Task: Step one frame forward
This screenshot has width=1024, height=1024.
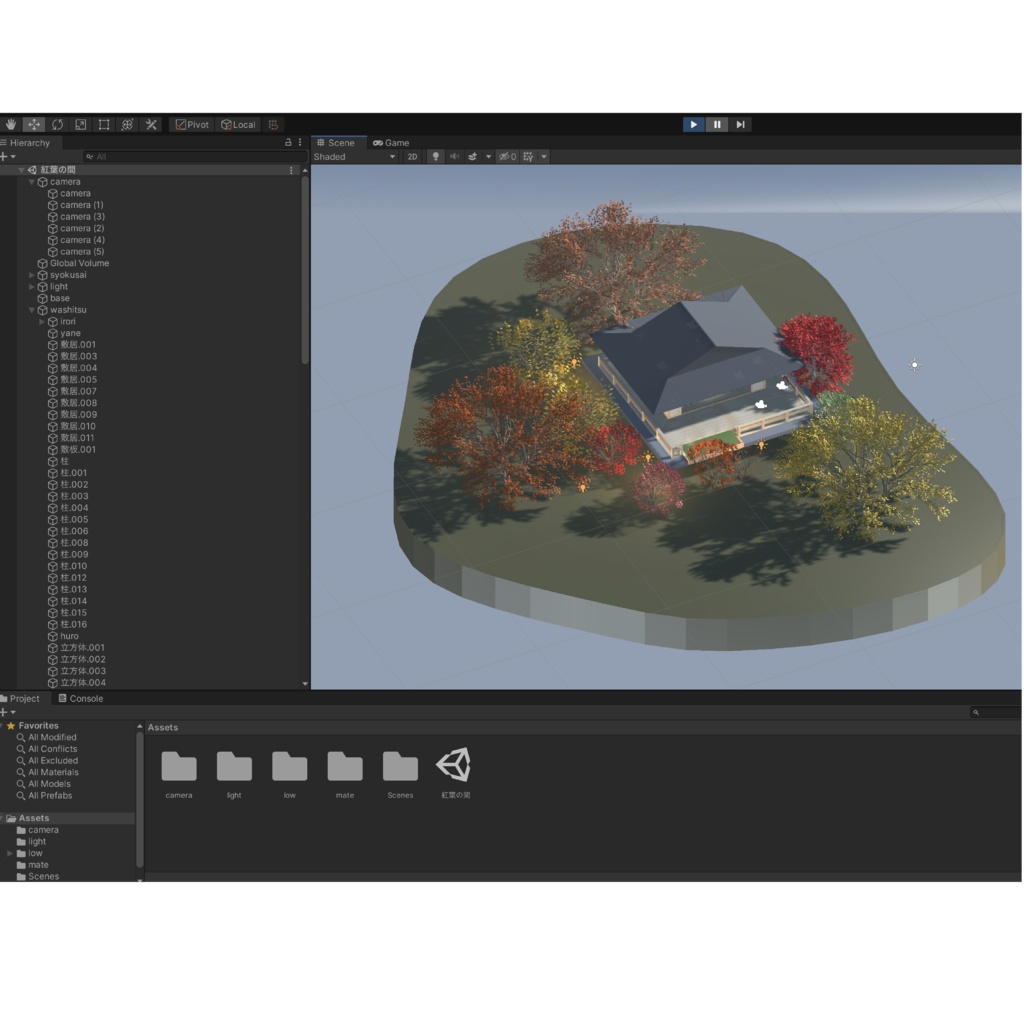Action: pos(741,124)
